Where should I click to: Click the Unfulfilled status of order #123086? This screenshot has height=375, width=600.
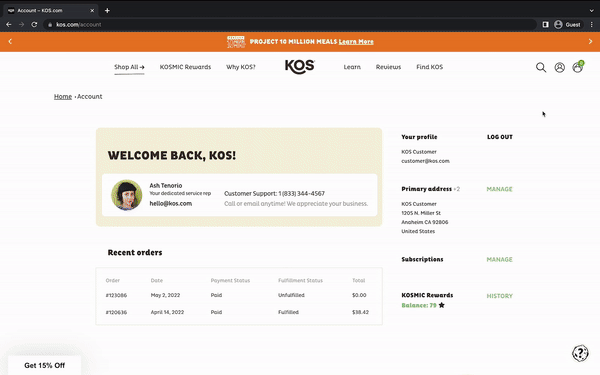click(x=291, y=295)
